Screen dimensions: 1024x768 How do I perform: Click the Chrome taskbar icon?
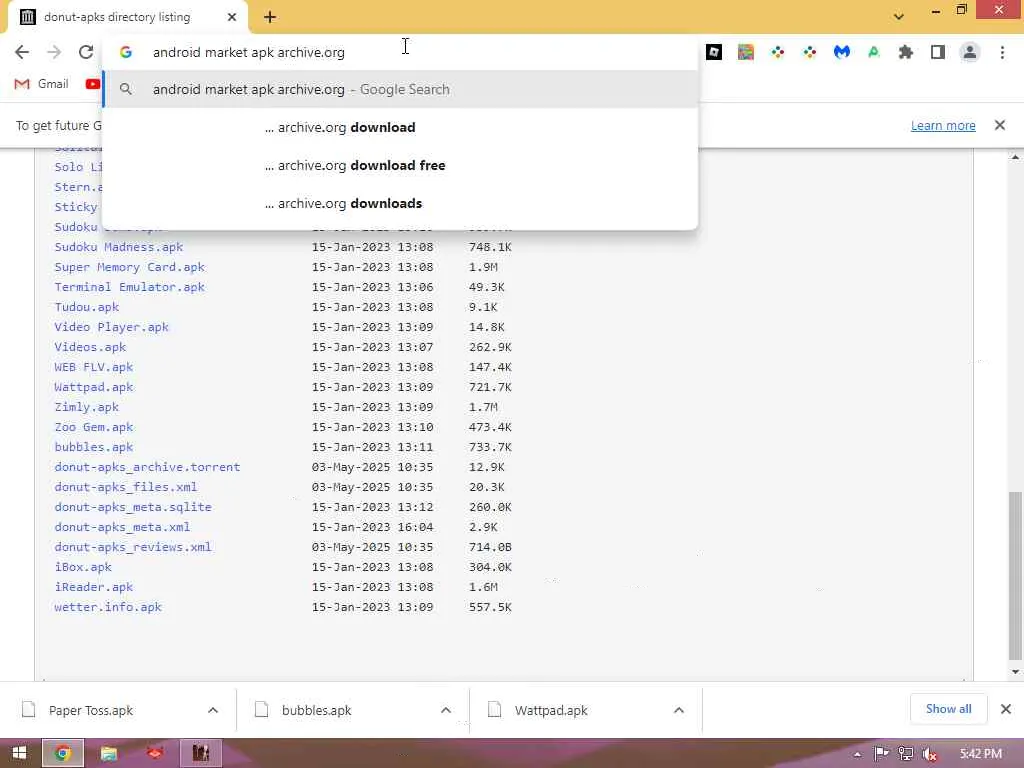tap(63, 753)
